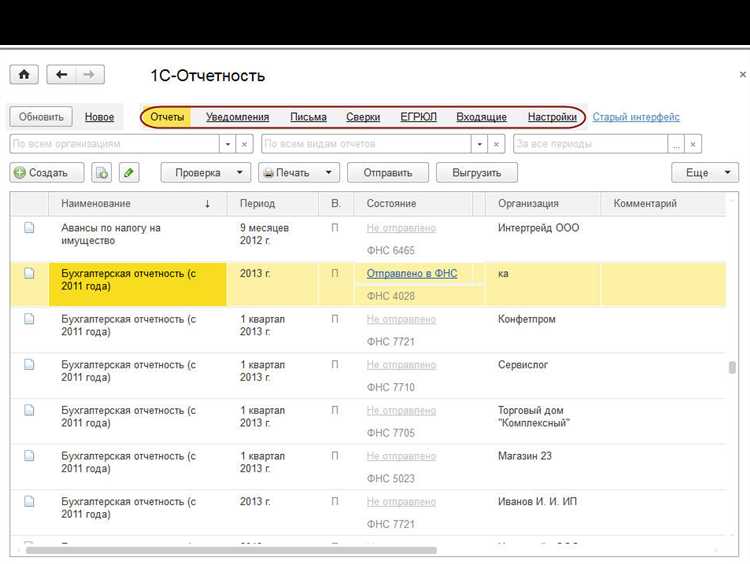The height and width of the screenshot is (564, 750).
Task: Click document icon in the Торговый дом row
Action: pos(29,410)
